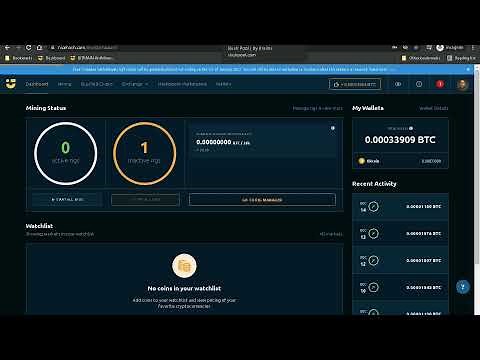The image size is (480, 360).
Task: Close the blue announcement banner
Action: [x=468, y=69]
